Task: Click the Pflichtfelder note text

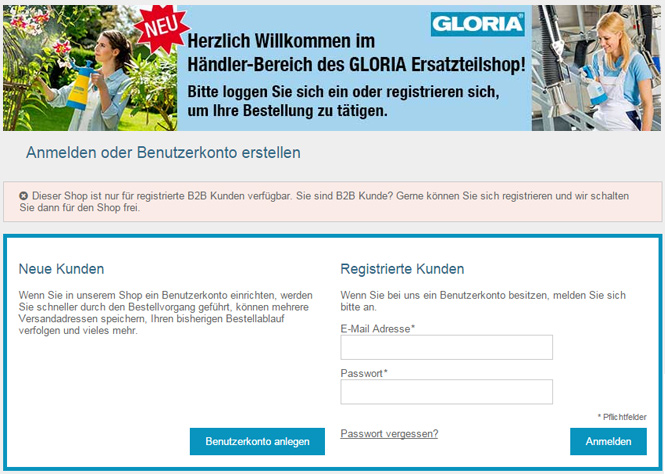Action: (x=622, y=417)
